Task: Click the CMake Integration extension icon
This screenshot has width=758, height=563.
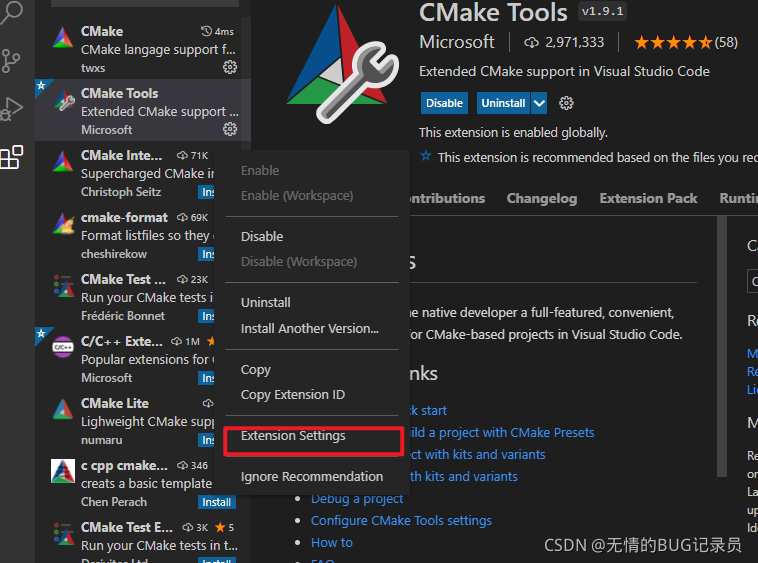Action: tap(63, 161)
